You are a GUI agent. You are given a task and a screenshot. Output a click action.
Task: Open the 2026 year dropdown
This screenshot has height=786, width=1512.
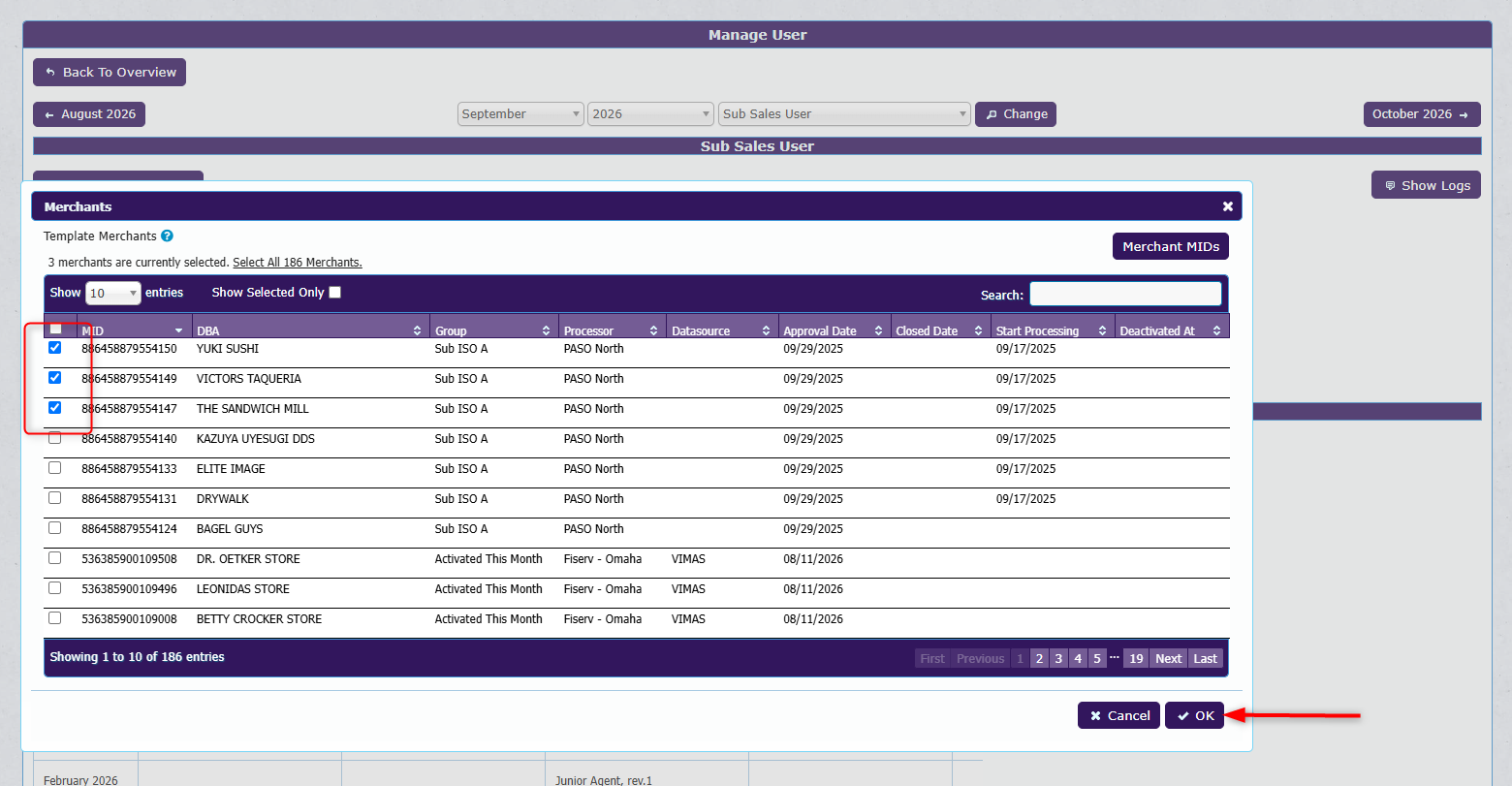[x=650, y=114]
